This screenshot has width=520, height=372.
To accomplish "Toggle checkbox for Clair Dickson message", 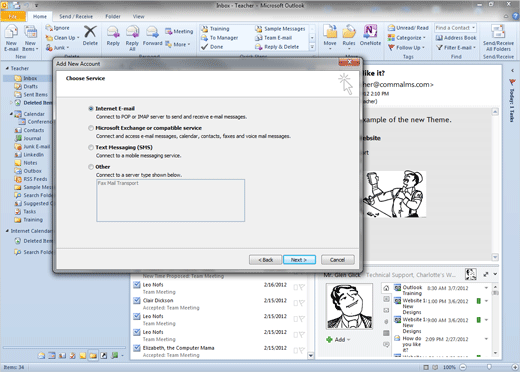I will (x=137, y=301).
